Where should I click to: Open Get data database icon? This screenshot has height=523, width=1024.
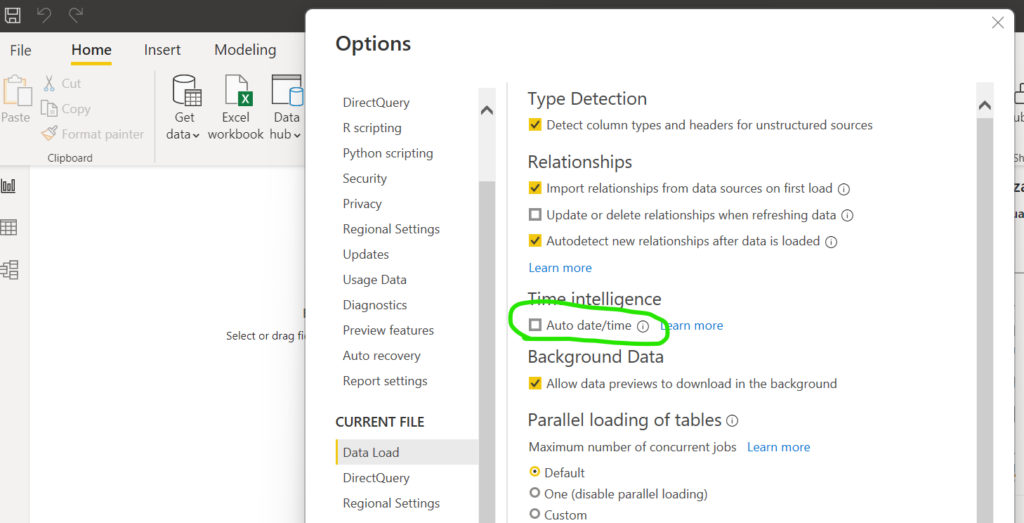click(x=186, y=91)
